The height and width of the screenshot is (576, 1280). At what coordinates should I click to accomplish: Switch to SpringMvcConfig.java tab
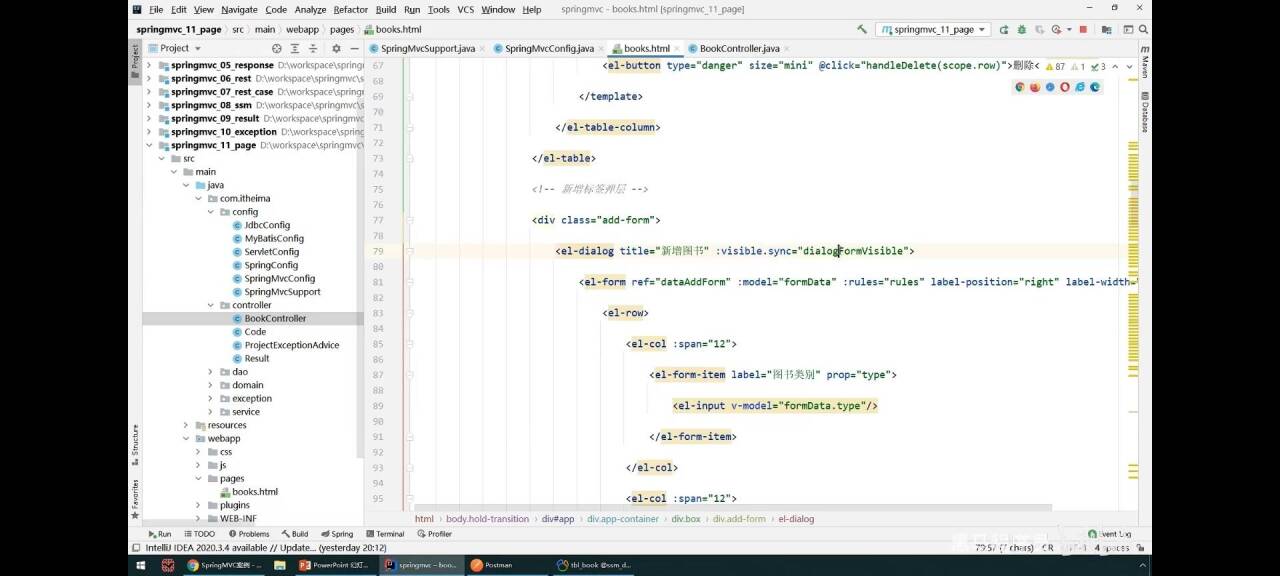tap(549, 48)
